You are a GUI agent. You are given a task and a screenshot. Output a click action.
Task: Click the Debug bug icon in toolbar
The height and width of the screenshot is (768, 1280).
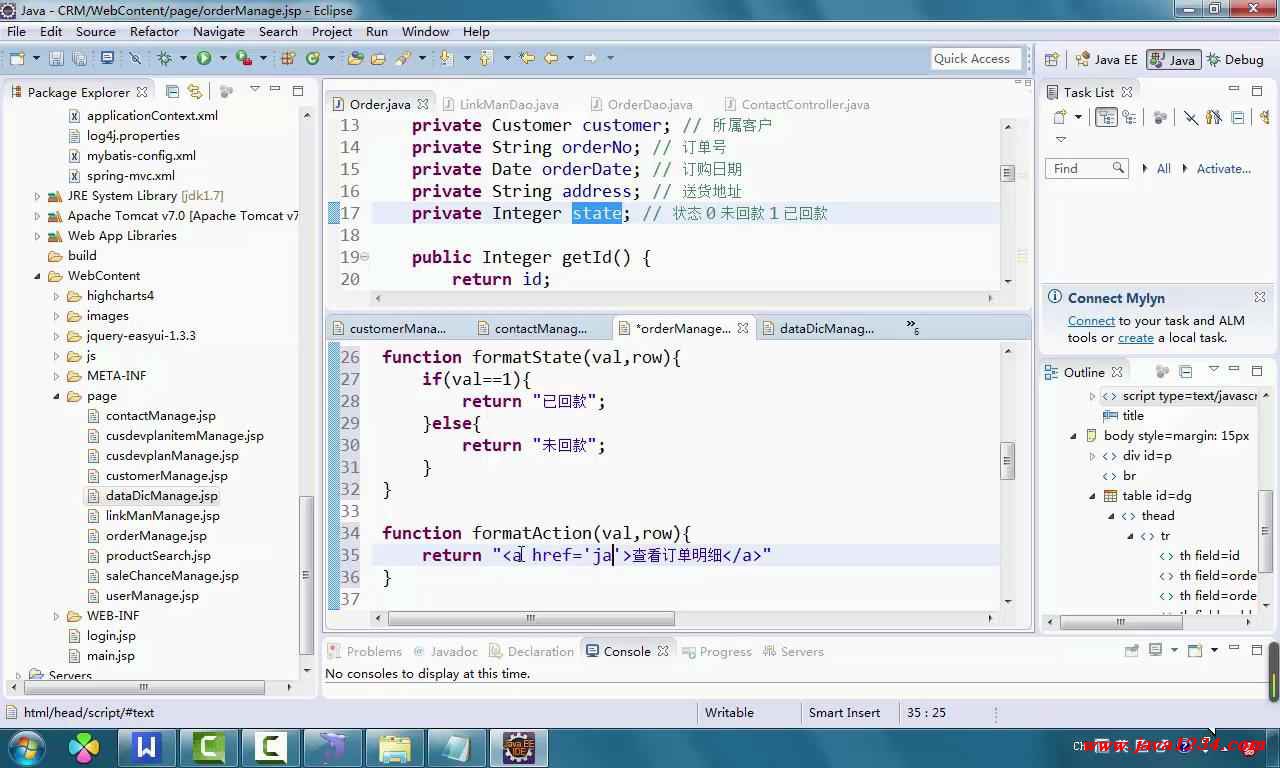click(x=165, y=58)
